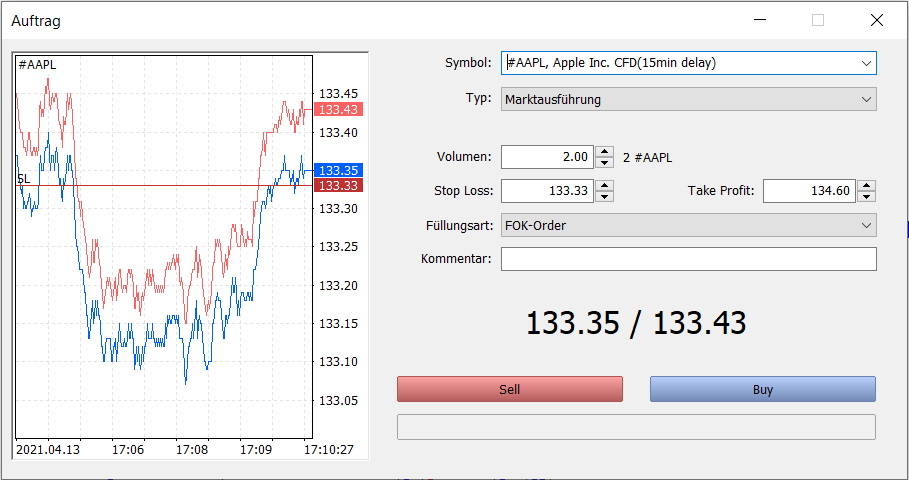This screenshot has height=480, width=909.
Task: Click the 133.05 value on the price axis
Action: click(339, 401)
